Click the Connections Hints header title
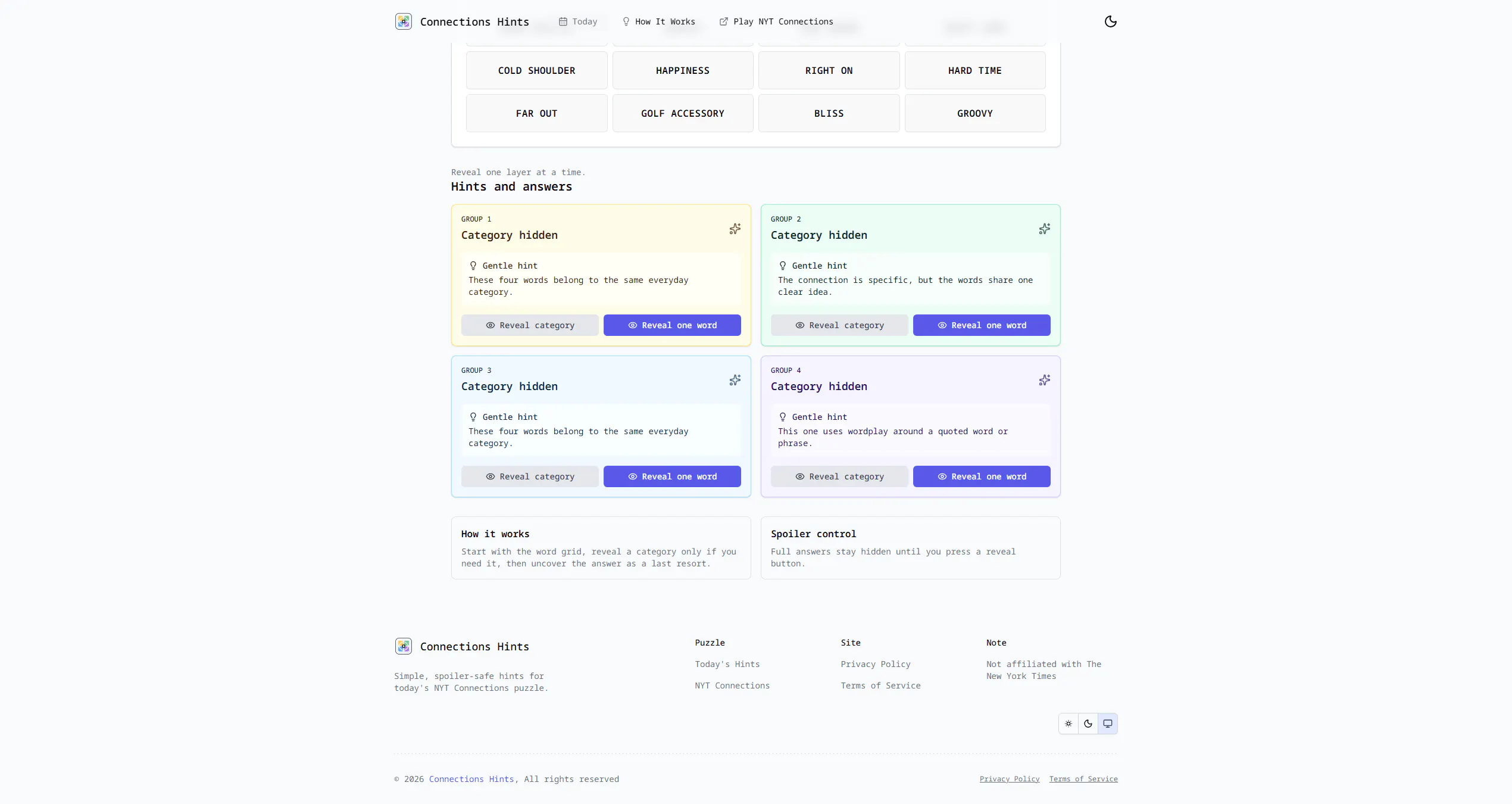Image resolution: width=1512 pixels, height=804 pixels. click(x=474, y=21)
